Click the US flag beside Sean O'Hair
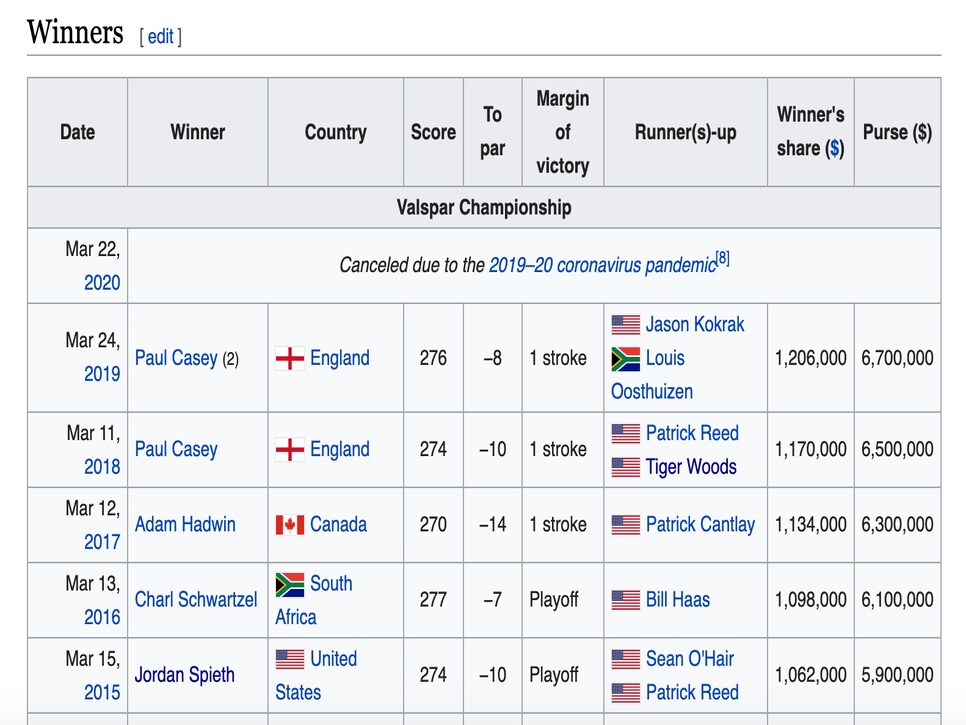The width and height of the screenshot is (966, 725). (x=625, y=659)
